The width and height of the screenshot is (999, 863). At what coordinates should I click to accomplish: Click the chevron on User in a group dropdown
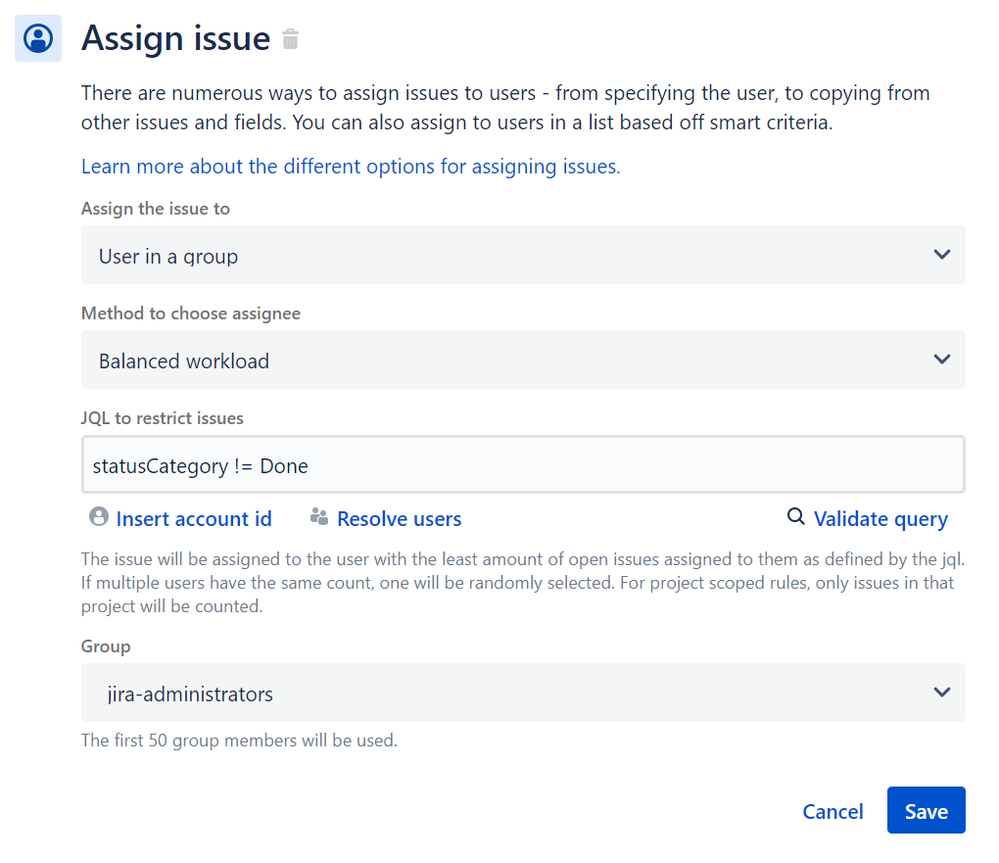941,255
